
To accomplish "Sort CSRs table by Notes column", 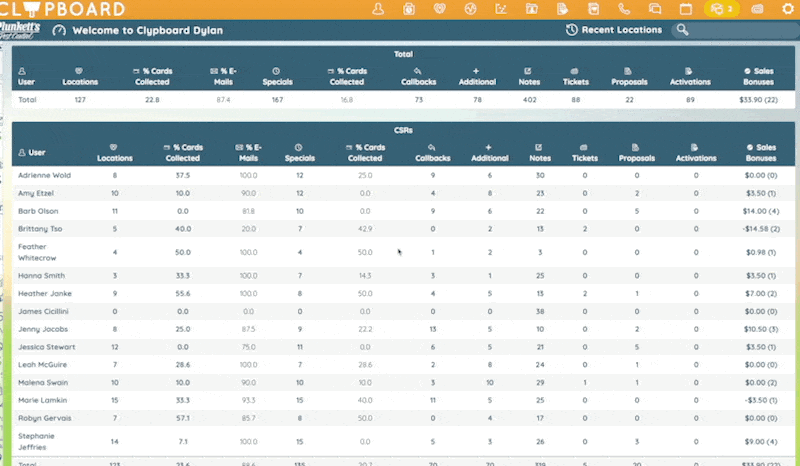I will (540, 153).
